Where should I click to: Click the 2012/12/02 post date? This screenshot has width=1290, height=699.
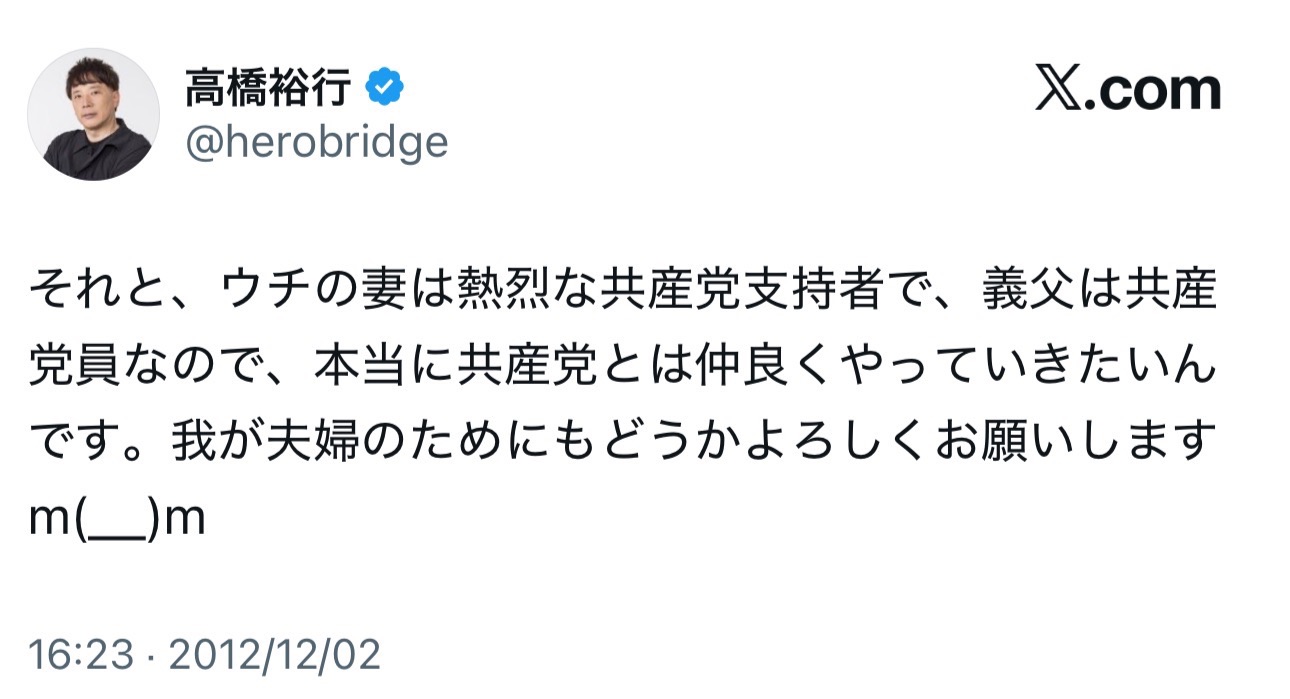click(275, 655)
